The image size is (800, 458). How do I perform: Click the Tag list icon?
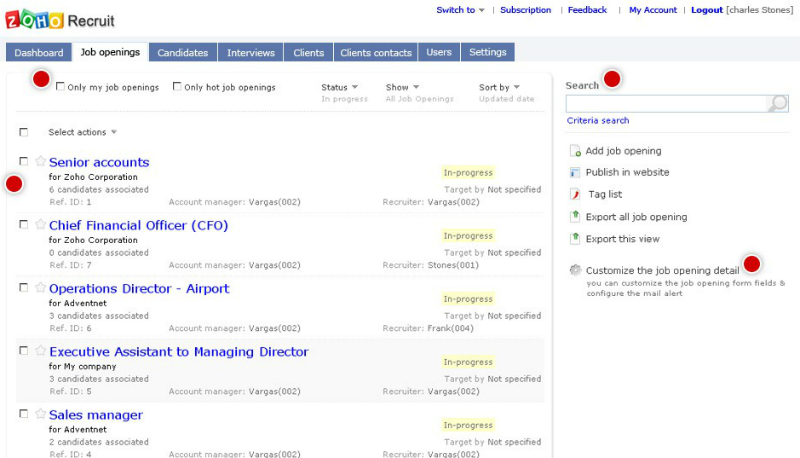pyautogui.click(x=575, y=195)
